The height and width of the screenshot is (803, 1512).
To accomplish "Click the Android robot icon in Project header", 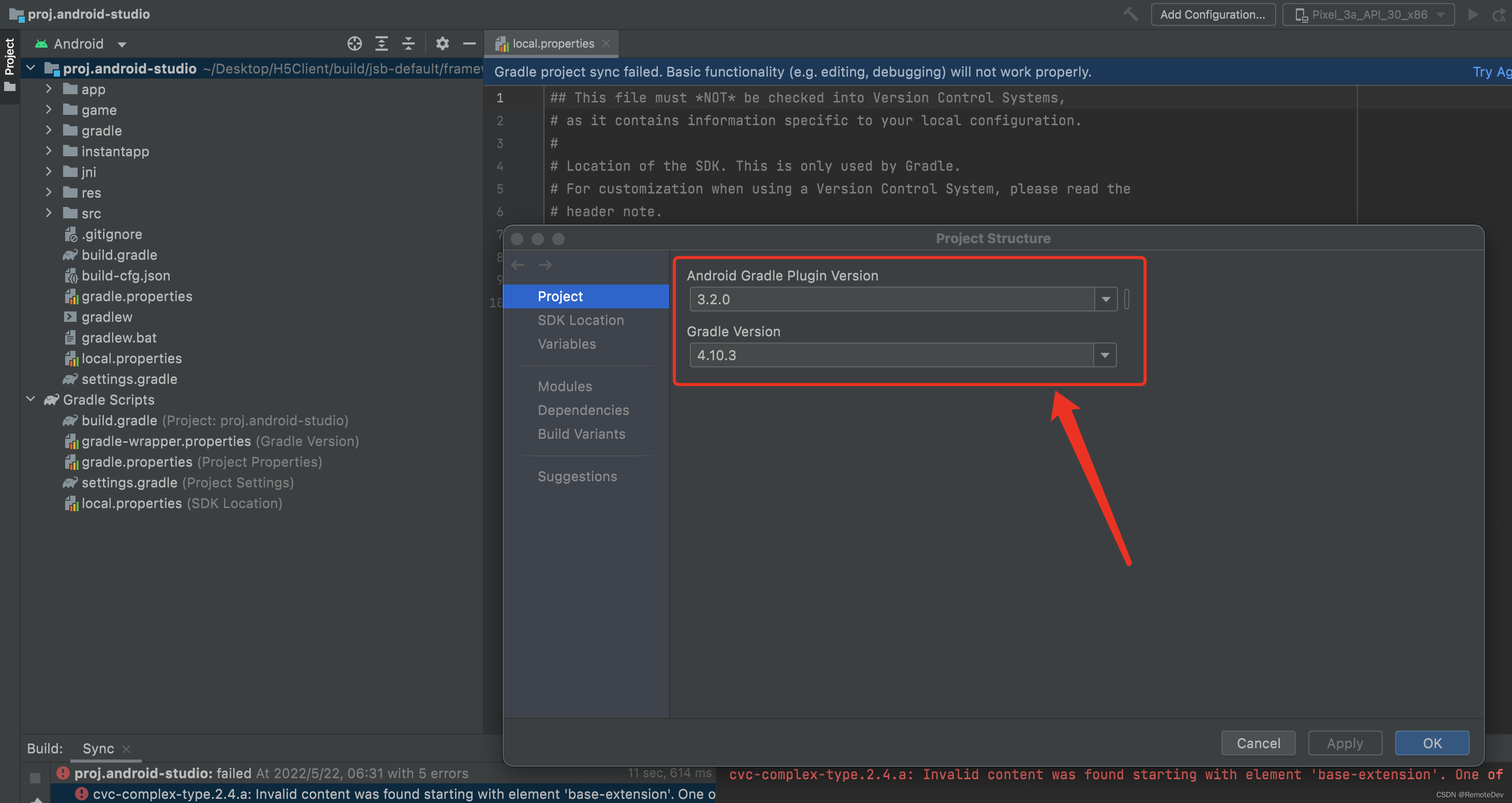I will [41, 43].
